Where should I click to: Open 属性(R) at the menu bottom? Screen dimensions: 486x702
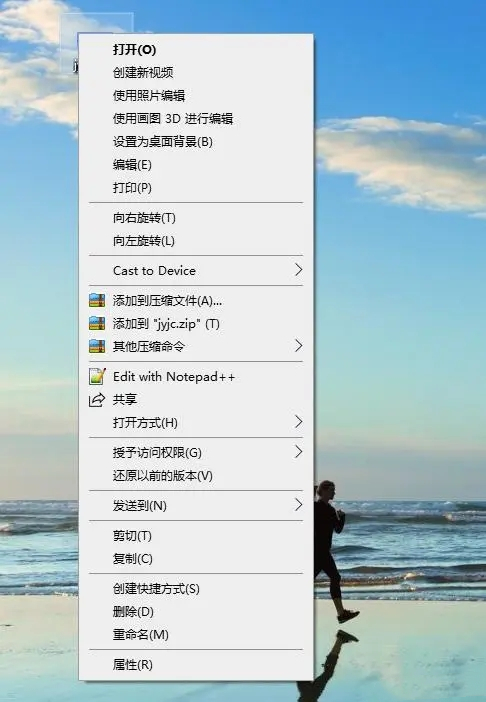(132, 665)
